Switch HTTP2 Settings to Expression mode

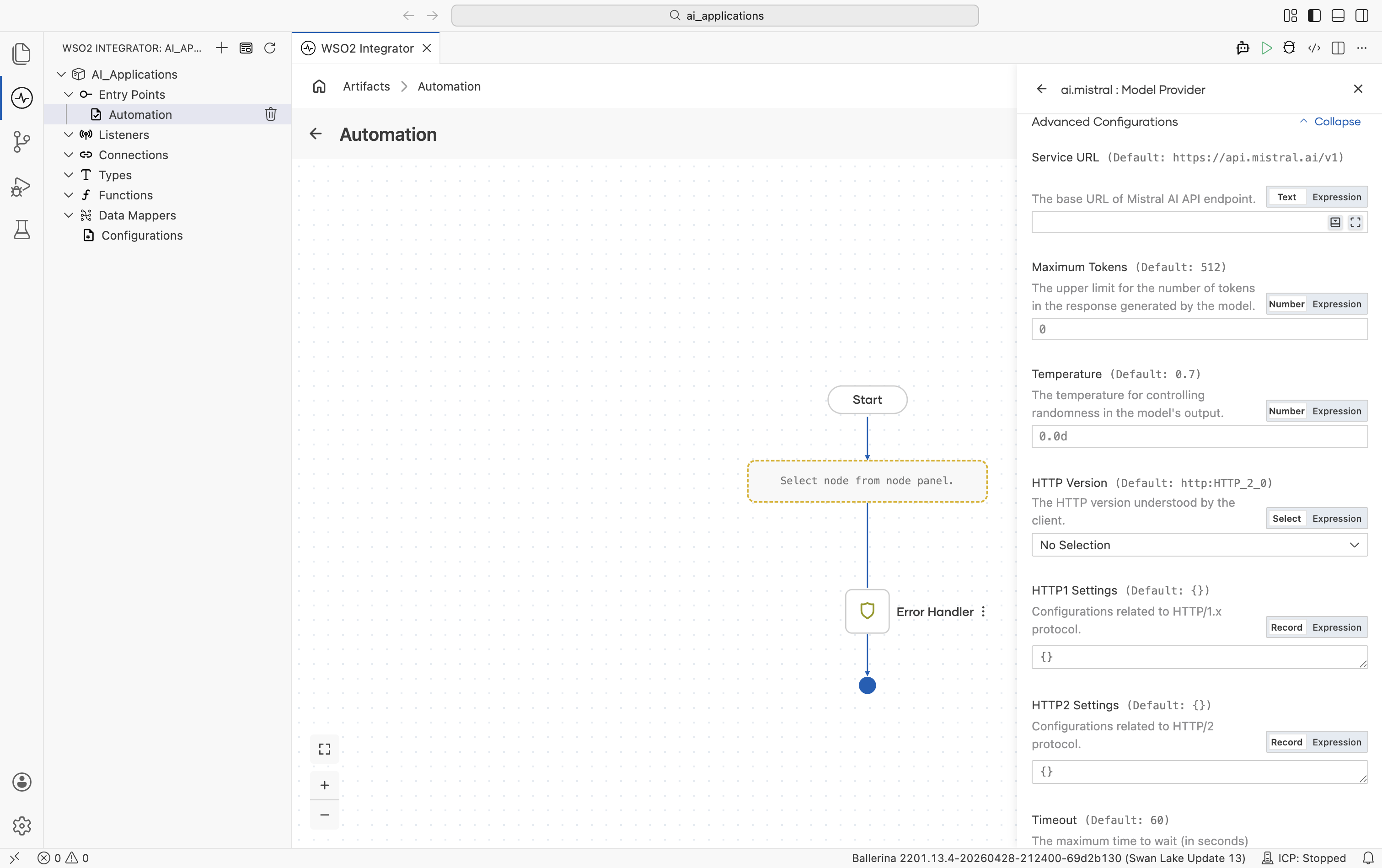[x=1337, y=742]
